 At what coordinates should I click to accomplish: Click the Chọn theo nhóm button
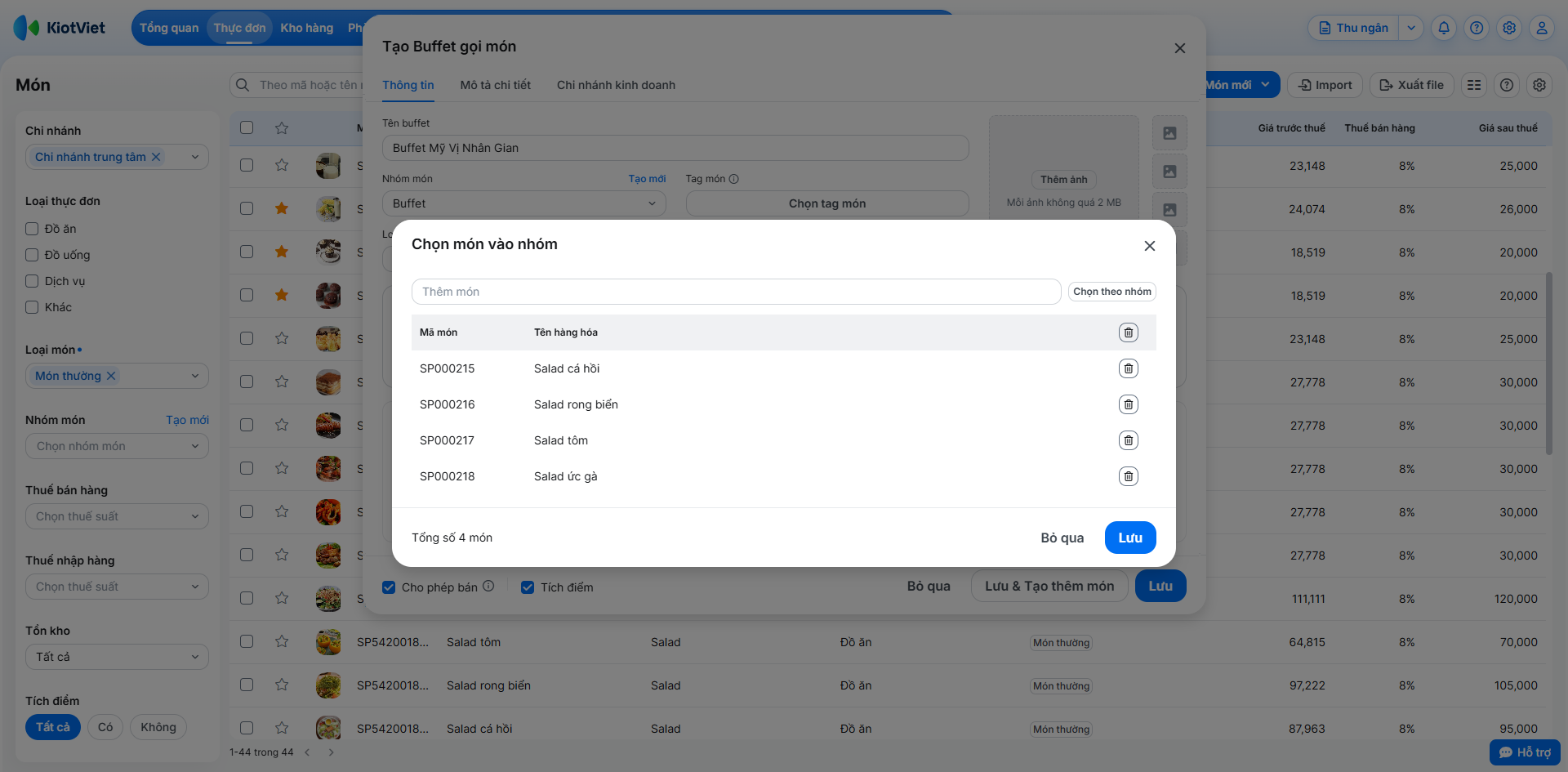(1111, 292)
